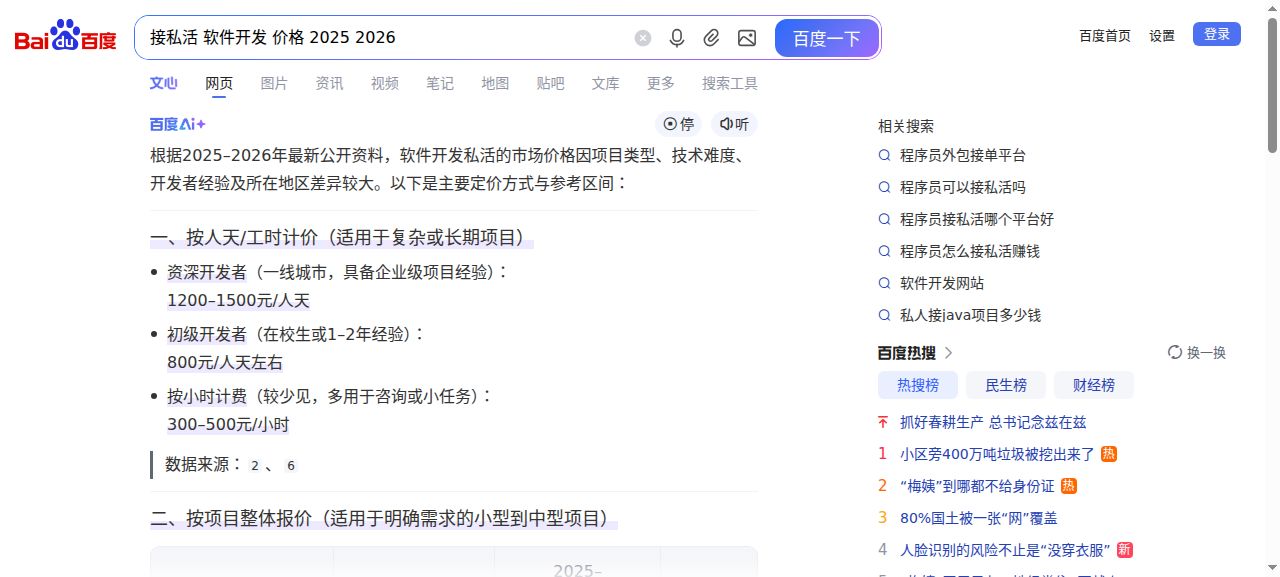
Task: Clear the search box text
Action: [643, 38]
